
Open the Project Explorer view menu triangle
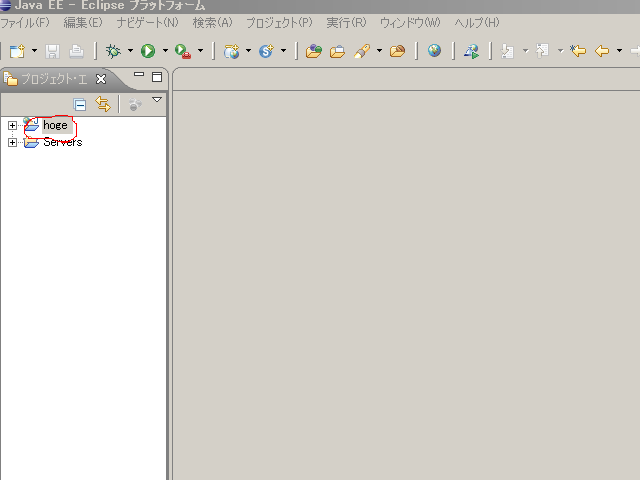157,100
